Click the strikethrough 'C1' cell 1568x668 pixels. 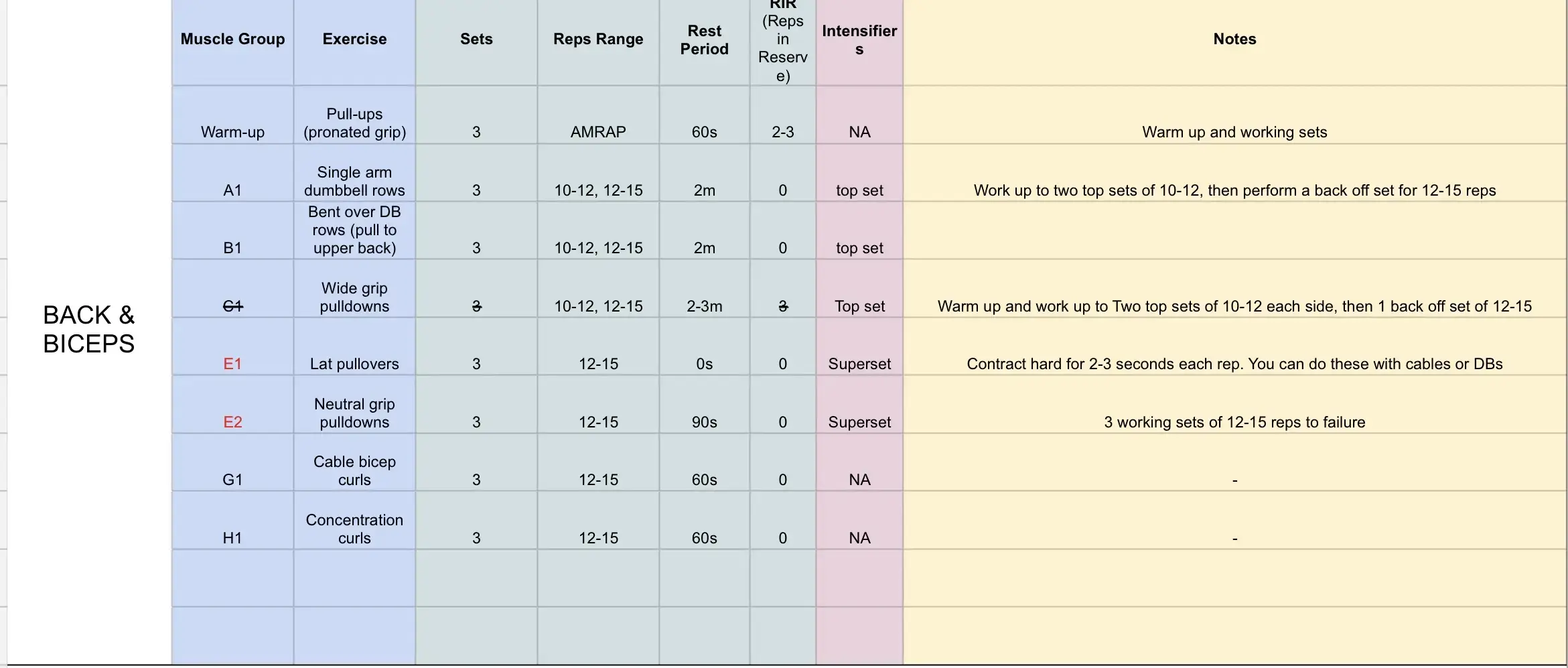click(232, 306)
